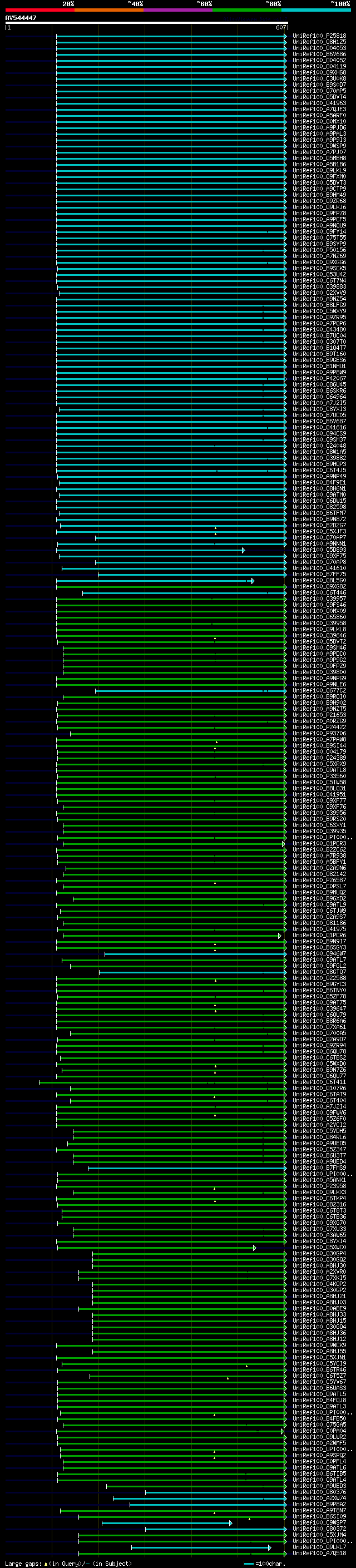Screen dimensions: 356x1568
Task: Select the UniRef100_O80376 label
Action: pos(319,1492)
